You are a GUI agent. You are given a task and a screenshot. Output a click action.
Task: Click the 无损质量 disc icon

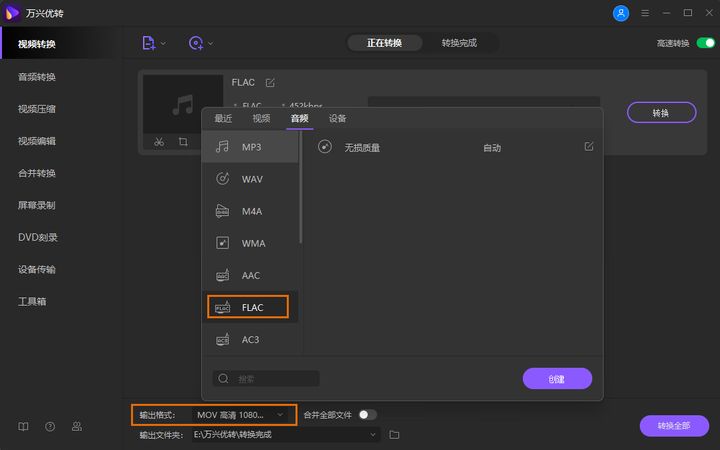pos(325,147)
